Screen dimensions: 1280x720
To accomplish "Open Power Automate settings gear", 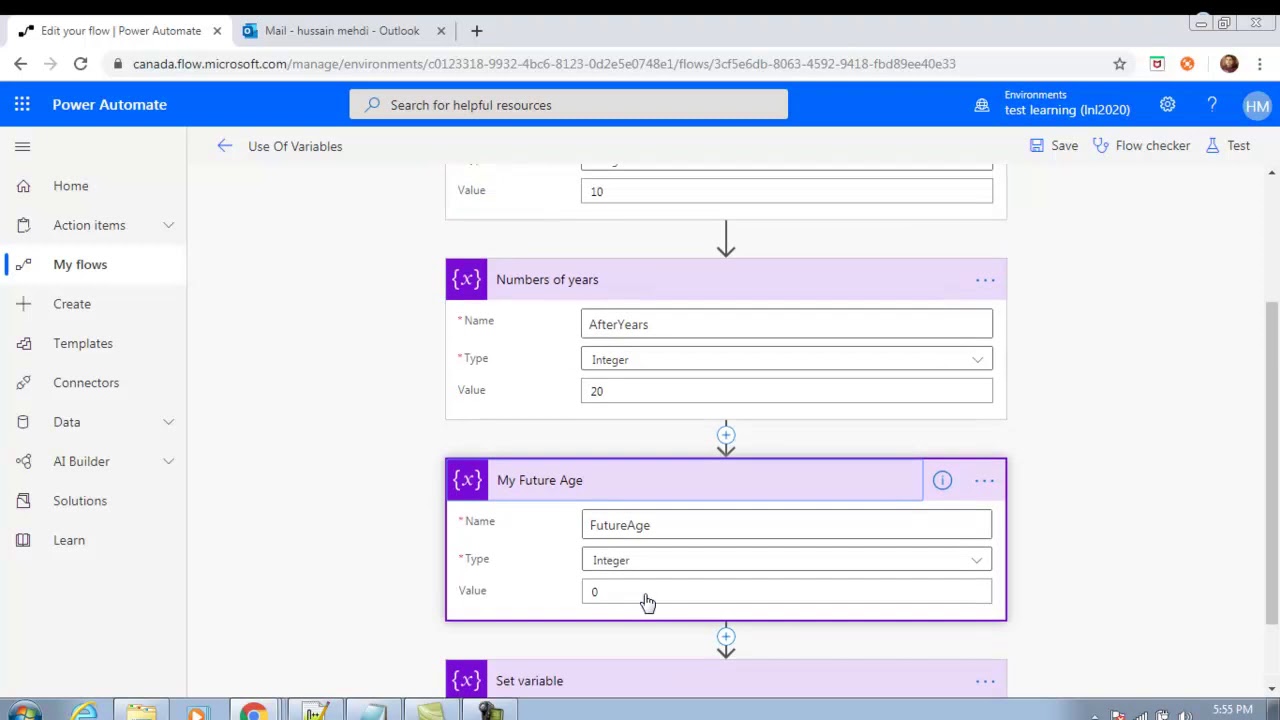I will click(1167, 104).
